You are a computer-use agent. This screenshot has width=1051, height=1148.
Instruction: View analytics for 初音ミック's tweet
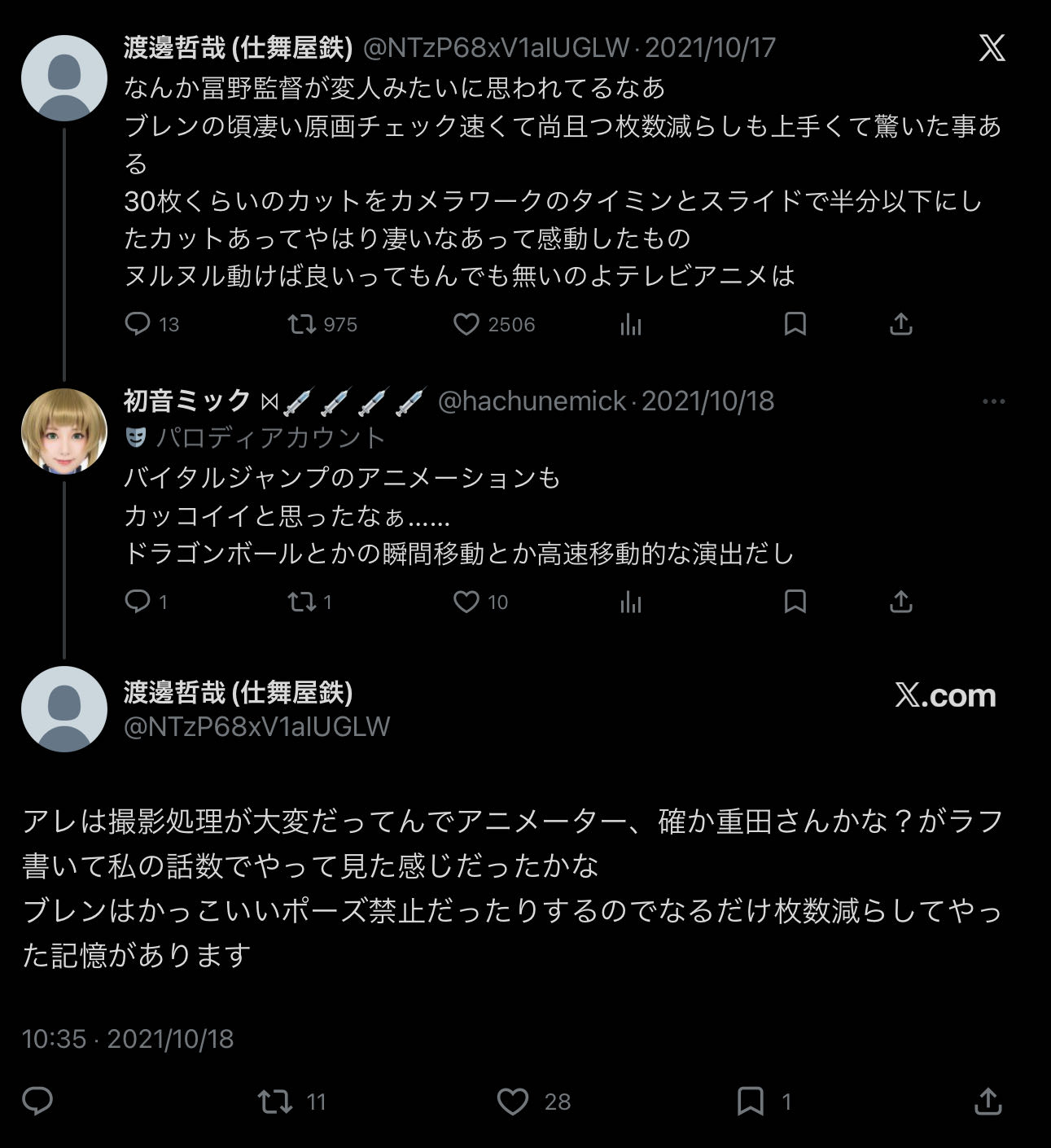click(631, 602)
